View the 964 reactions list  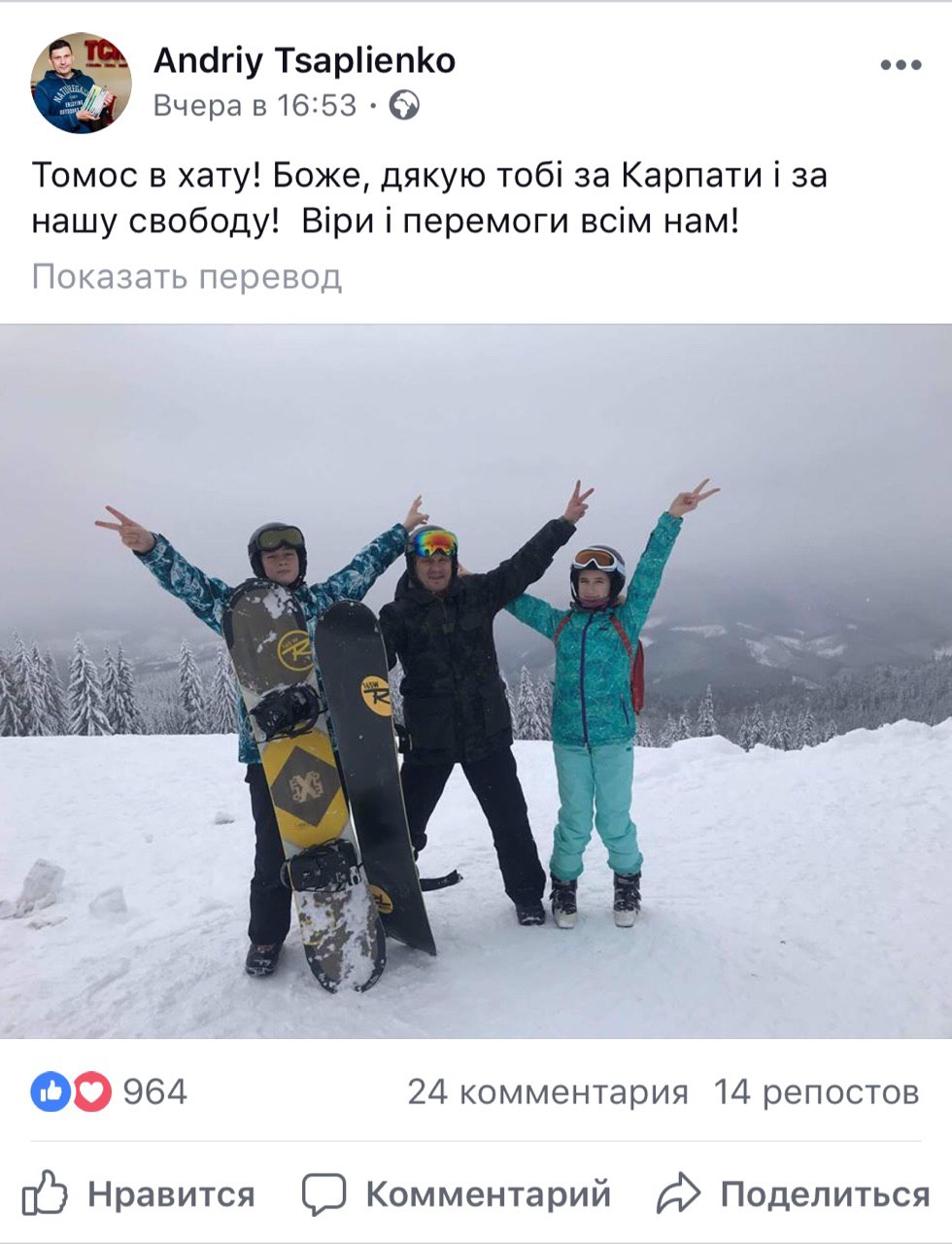(154, 1092)
